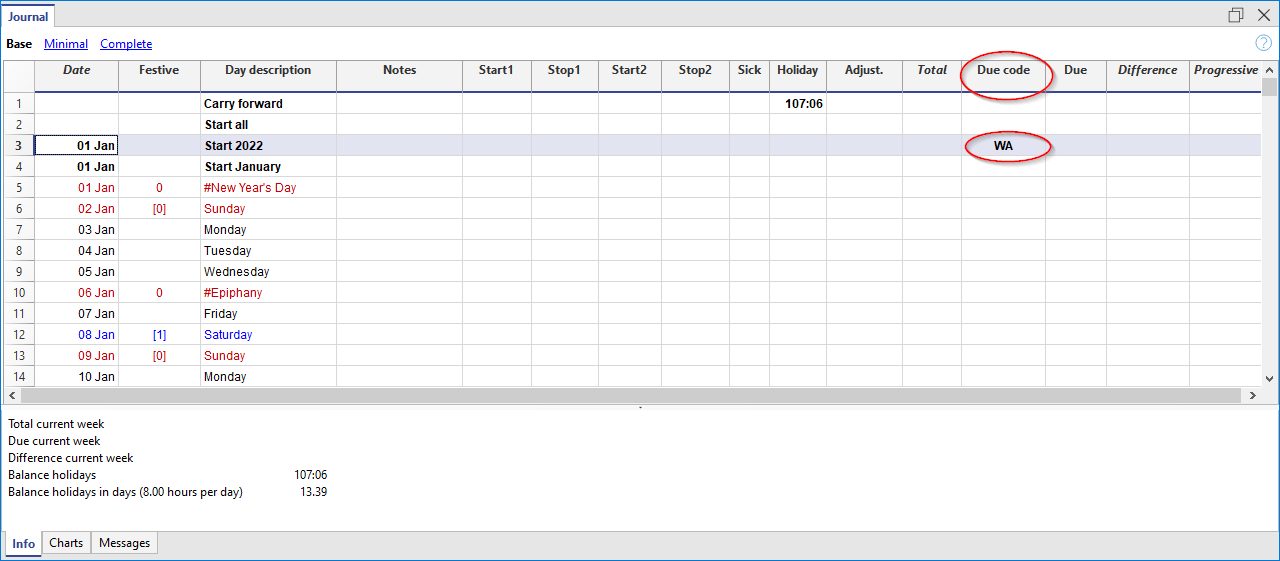Click the #New Year's Day description cell

[x=267, y=188]
